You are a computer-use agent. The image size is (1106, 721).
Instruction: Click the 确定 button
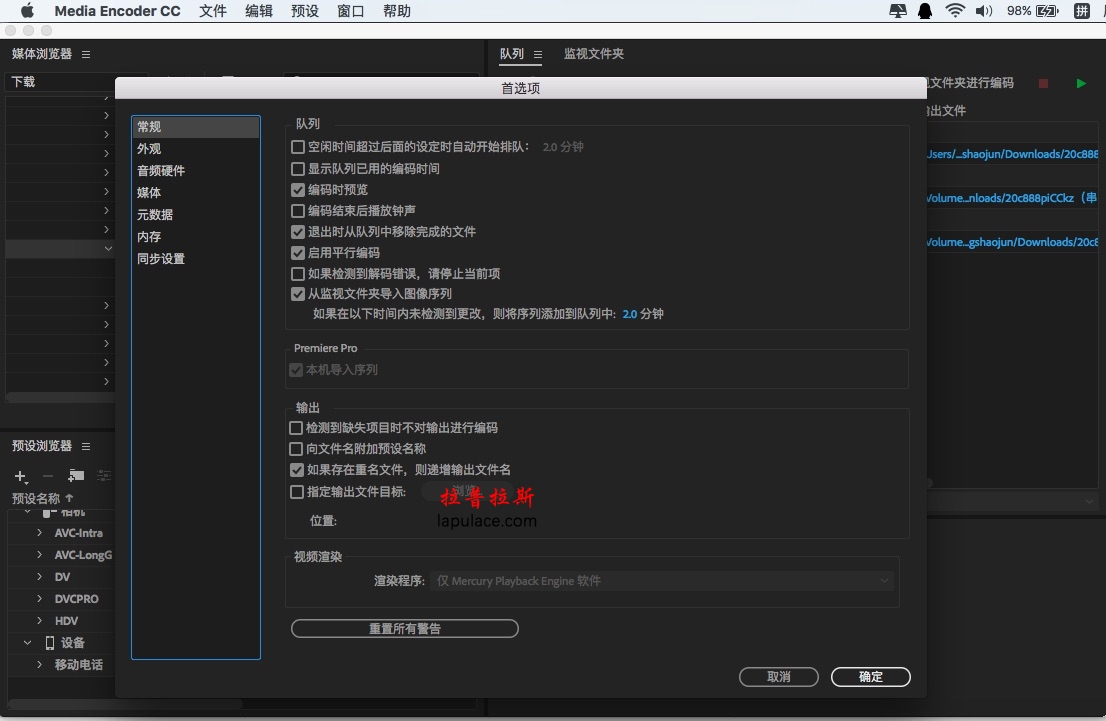[x=870, y=677]
